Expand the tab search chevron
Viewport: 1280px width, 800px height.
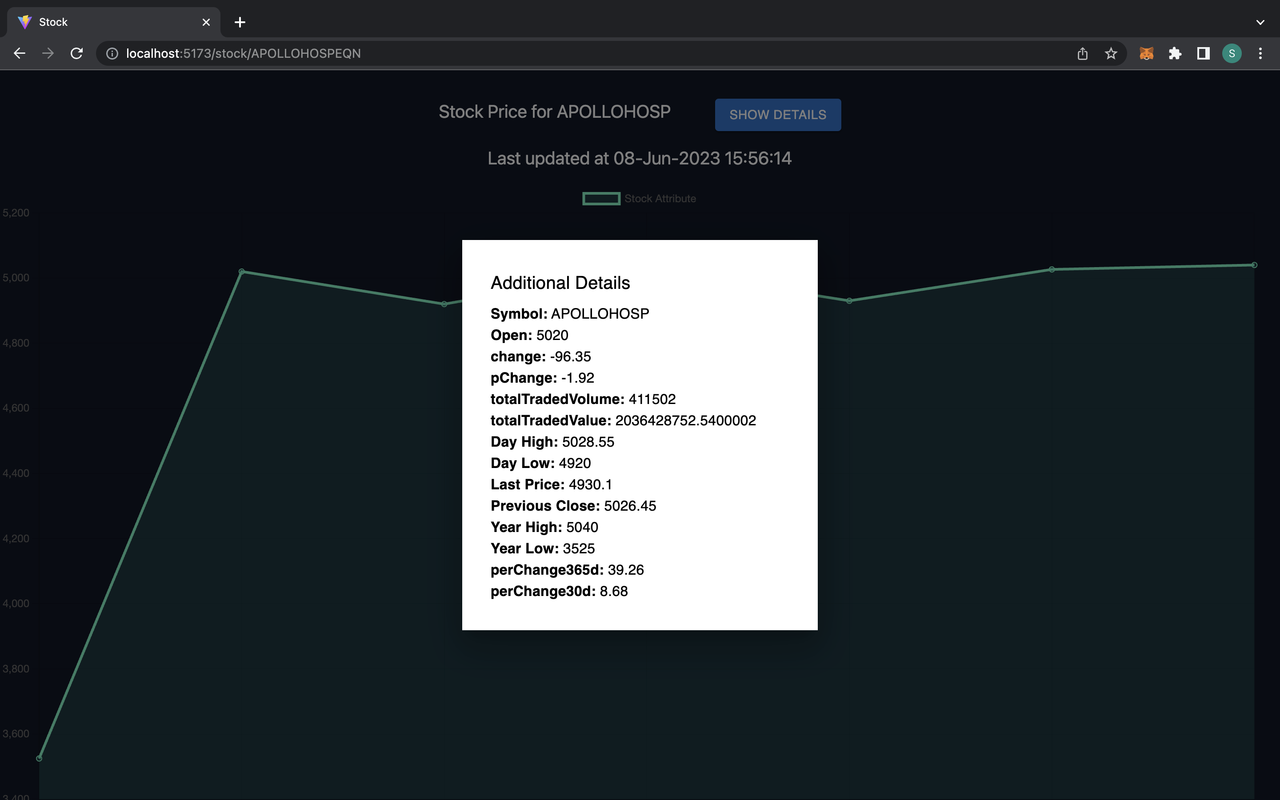1260,22
